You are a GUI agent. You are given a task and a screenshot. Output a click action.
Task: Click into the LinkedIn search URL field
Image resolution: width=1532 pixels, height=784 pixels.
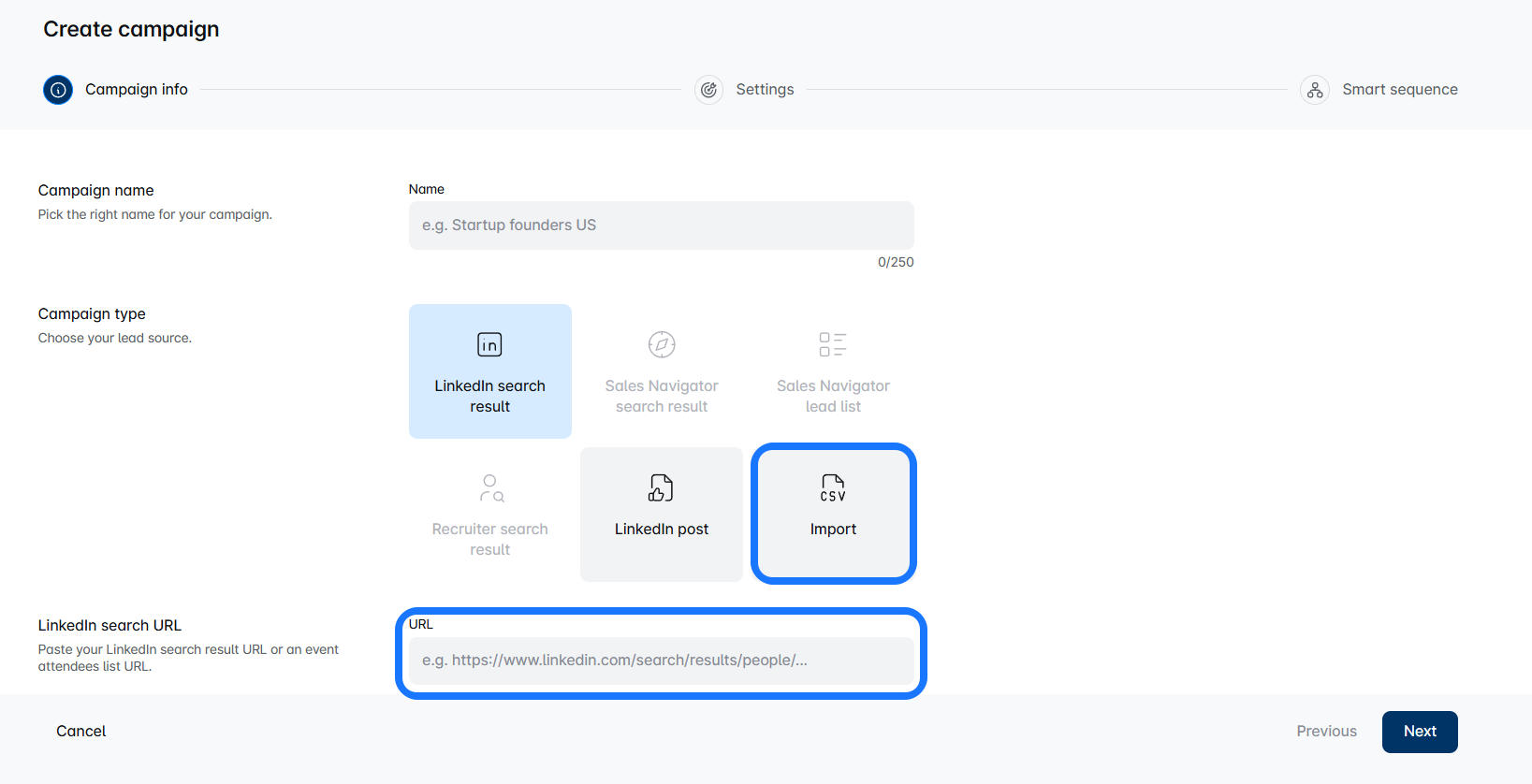[661, 661]
